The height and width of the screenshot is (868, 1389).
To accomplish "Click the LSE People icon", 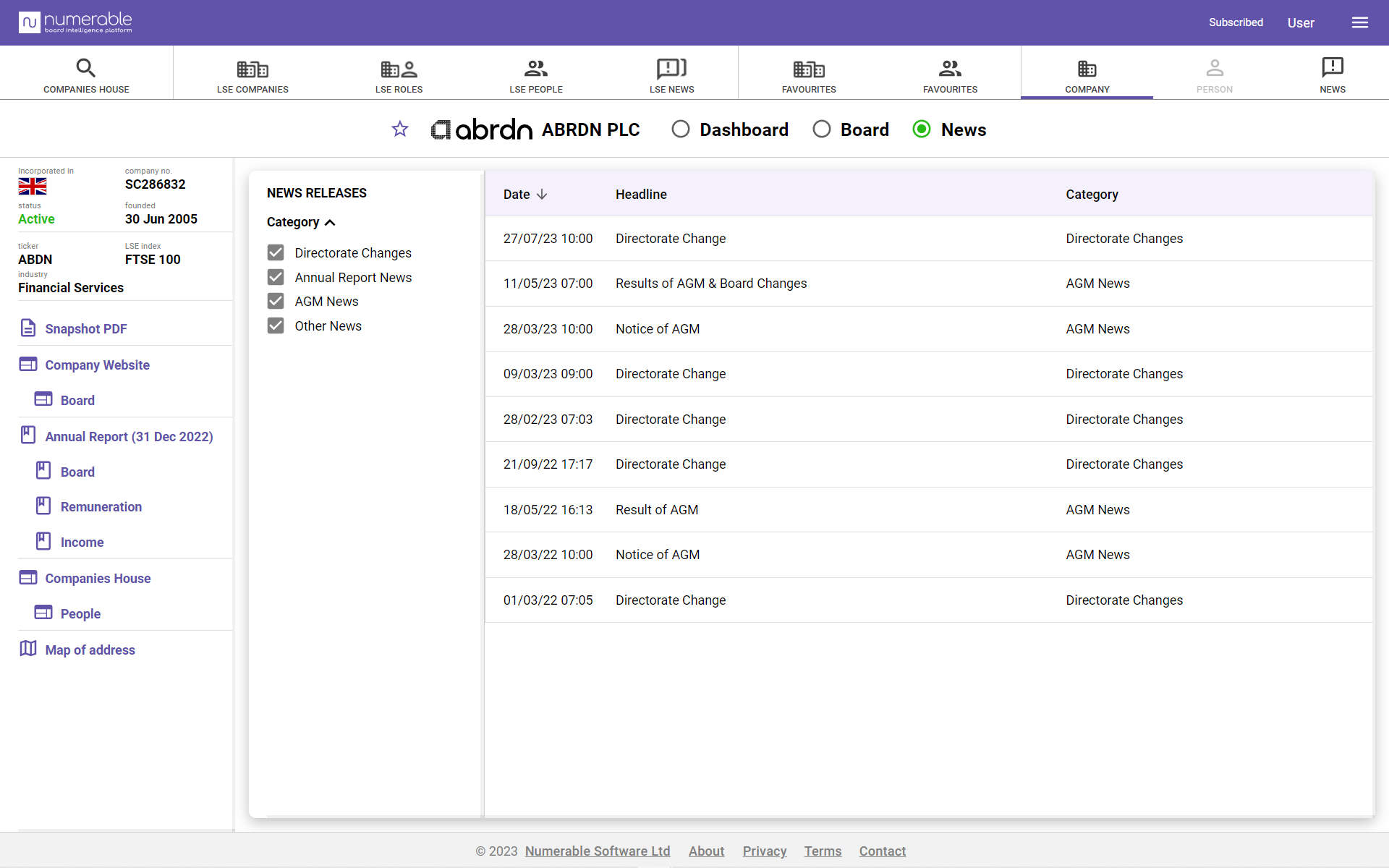I will pyautogui.click(x=536, y=69).
